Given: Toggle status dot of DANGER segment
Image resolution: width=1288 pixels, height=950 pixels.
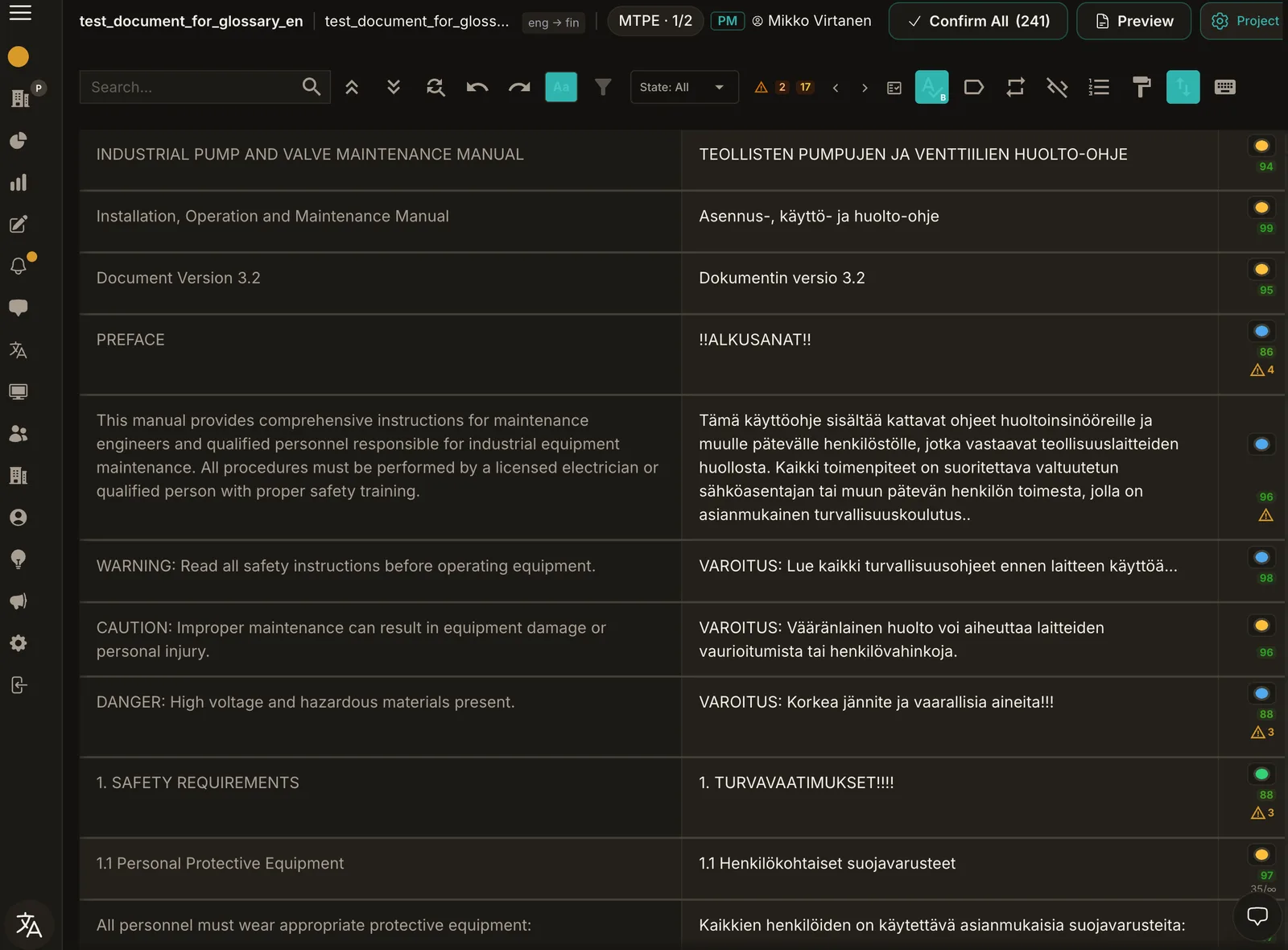Looking at the screenshot, I should coord(1261,693).
